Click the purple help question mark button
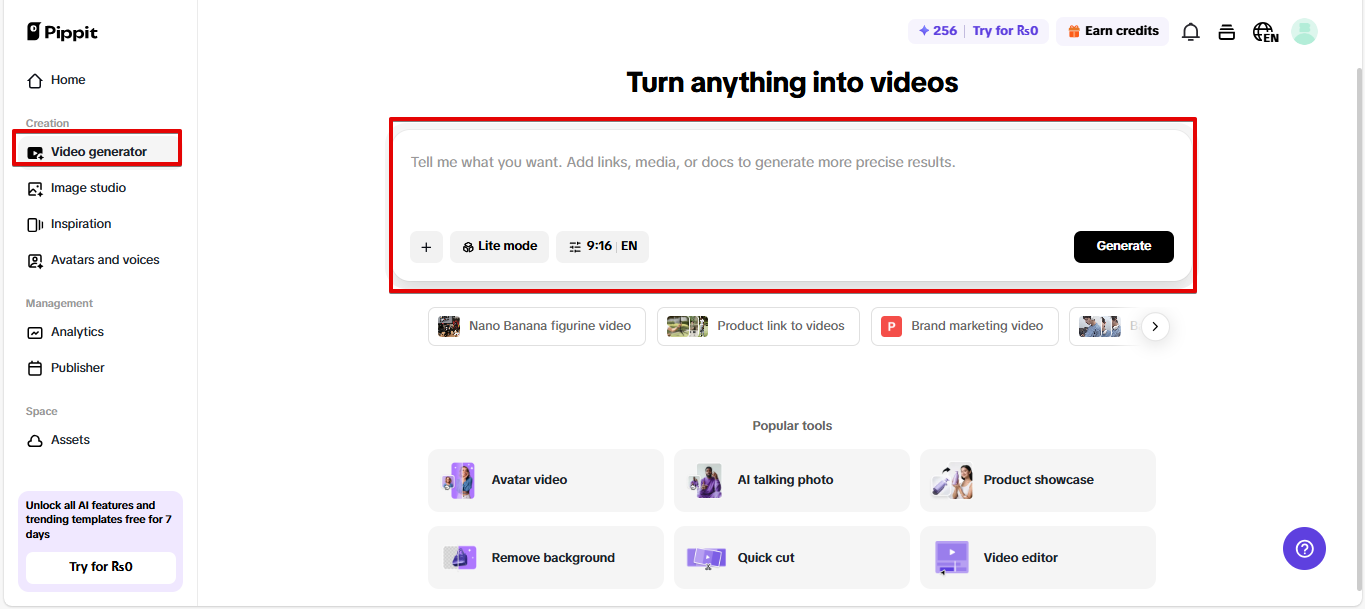Image resolution: width=1365 pixels, height=609 pixels. coord(1304,549)
